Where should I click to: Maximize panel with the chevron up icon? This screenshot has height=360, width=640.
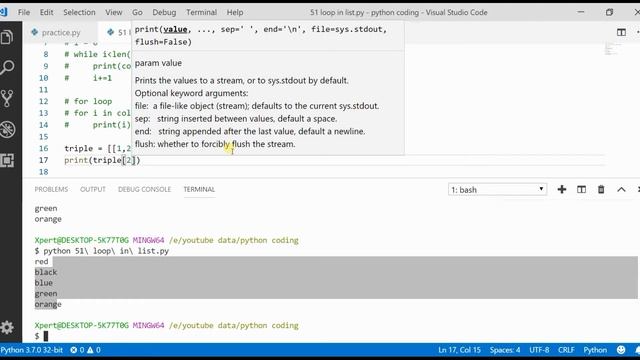(x=621, y=189)
